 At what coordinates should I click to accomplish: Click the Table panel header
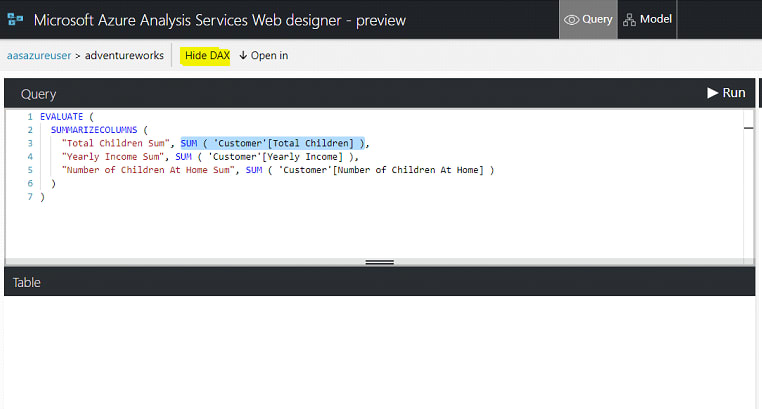tap(380, 282)
